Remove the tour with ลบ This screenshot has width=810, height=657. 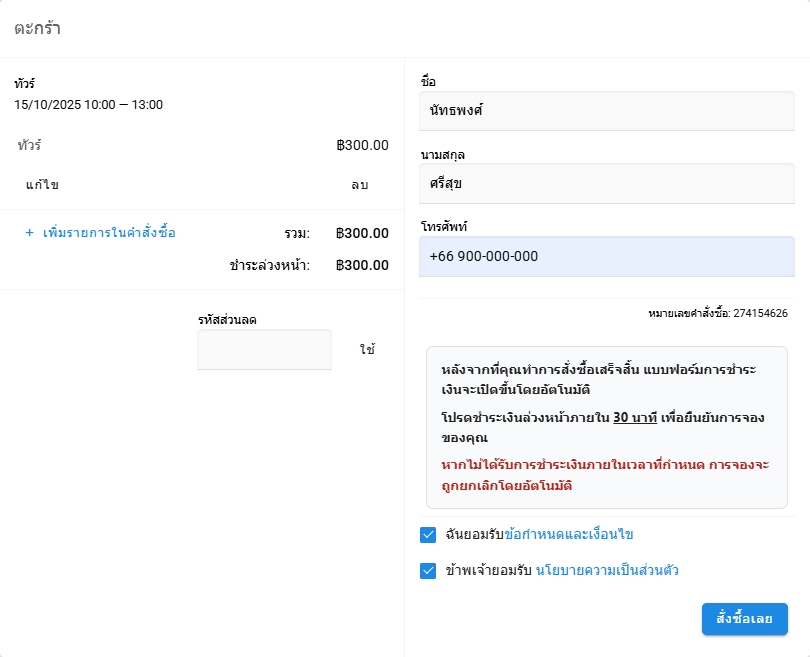[359, 185]
